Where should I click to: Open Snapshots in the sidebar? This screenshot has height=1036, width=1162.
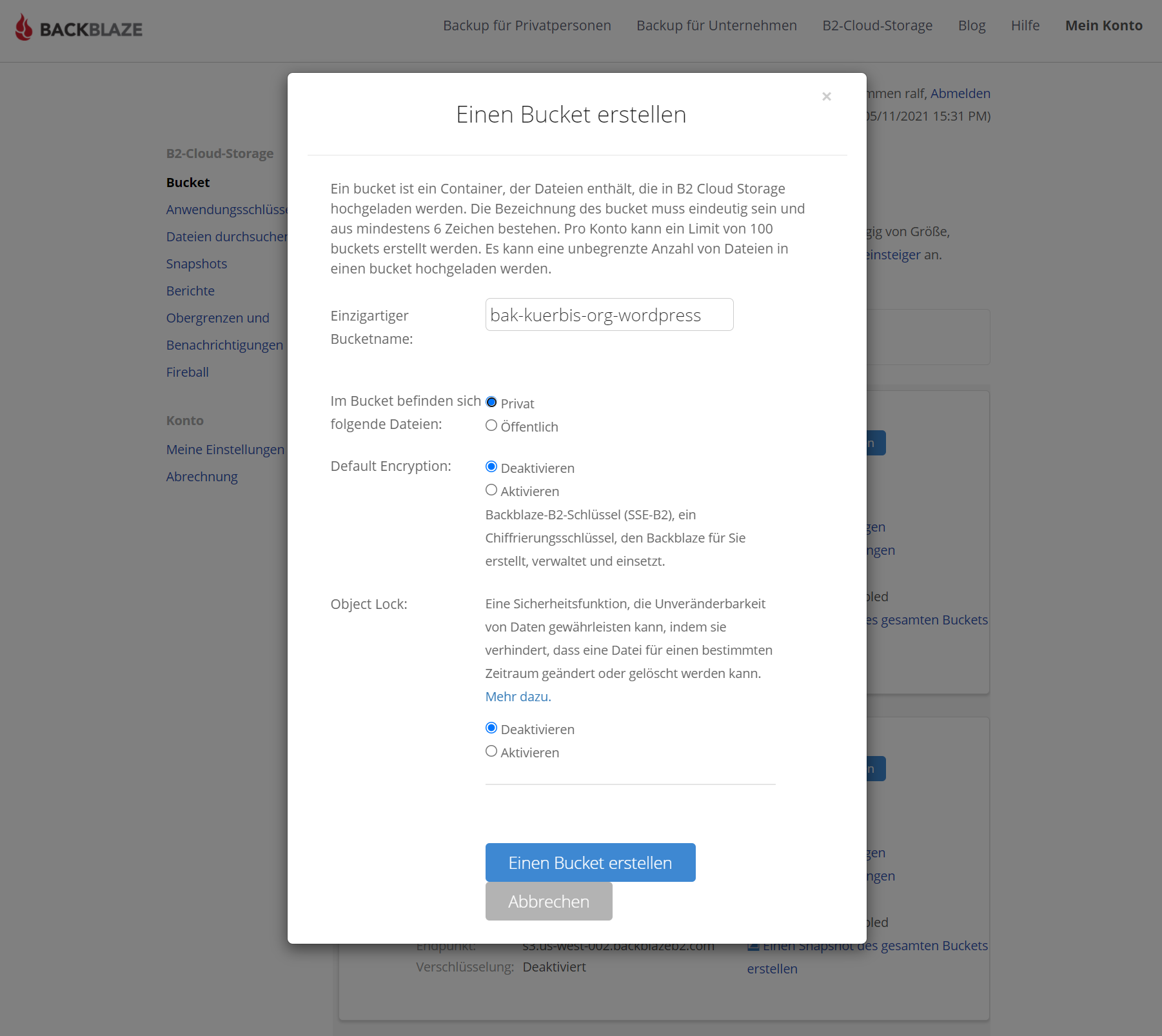click(197, 264)
